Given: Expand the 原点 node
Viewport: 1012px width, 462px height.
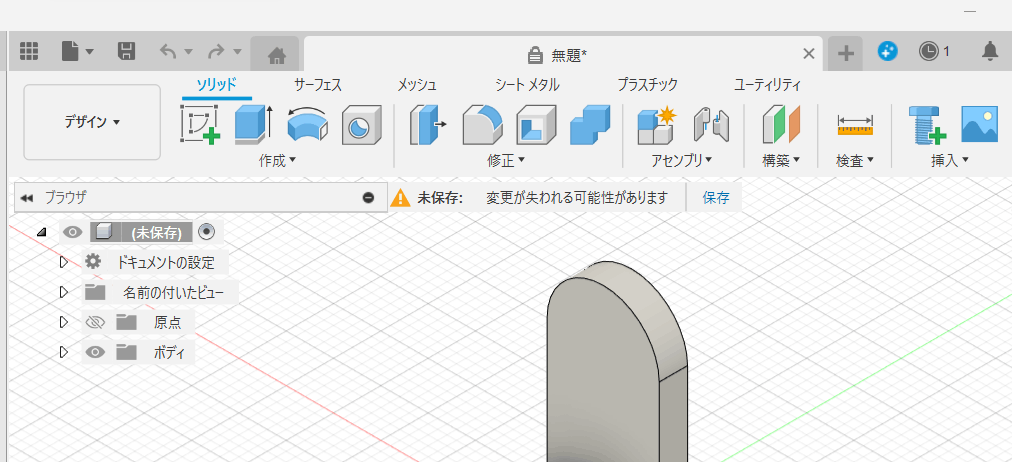Looking at the screenshot, I should tap(63, 321).
